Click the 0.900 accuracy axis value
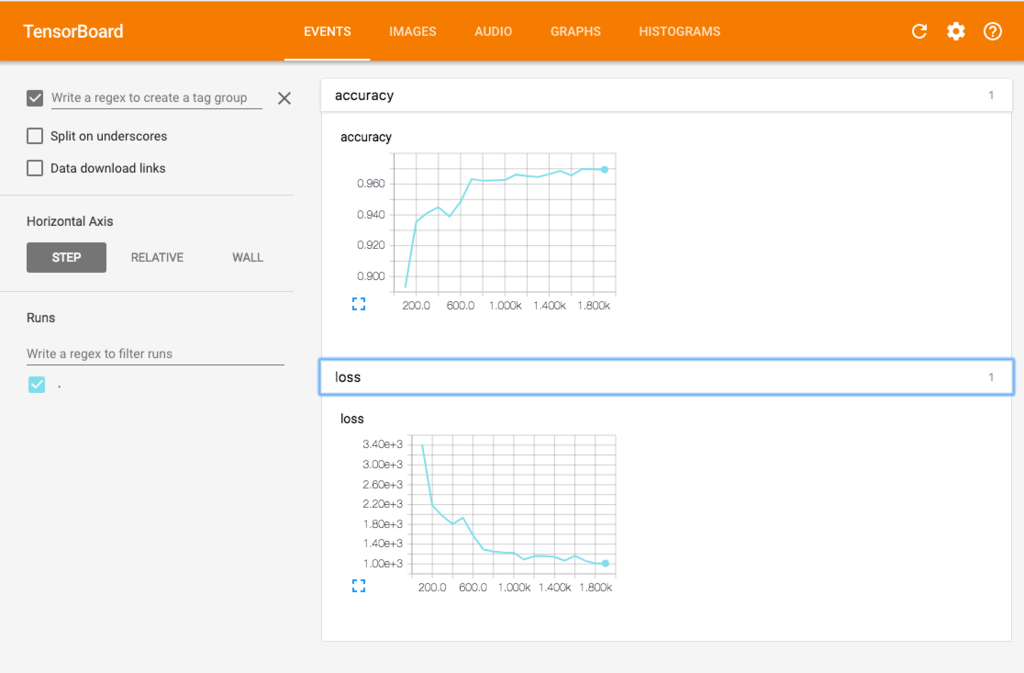Viewport: 1024px width, 673px height. (371, 276)
